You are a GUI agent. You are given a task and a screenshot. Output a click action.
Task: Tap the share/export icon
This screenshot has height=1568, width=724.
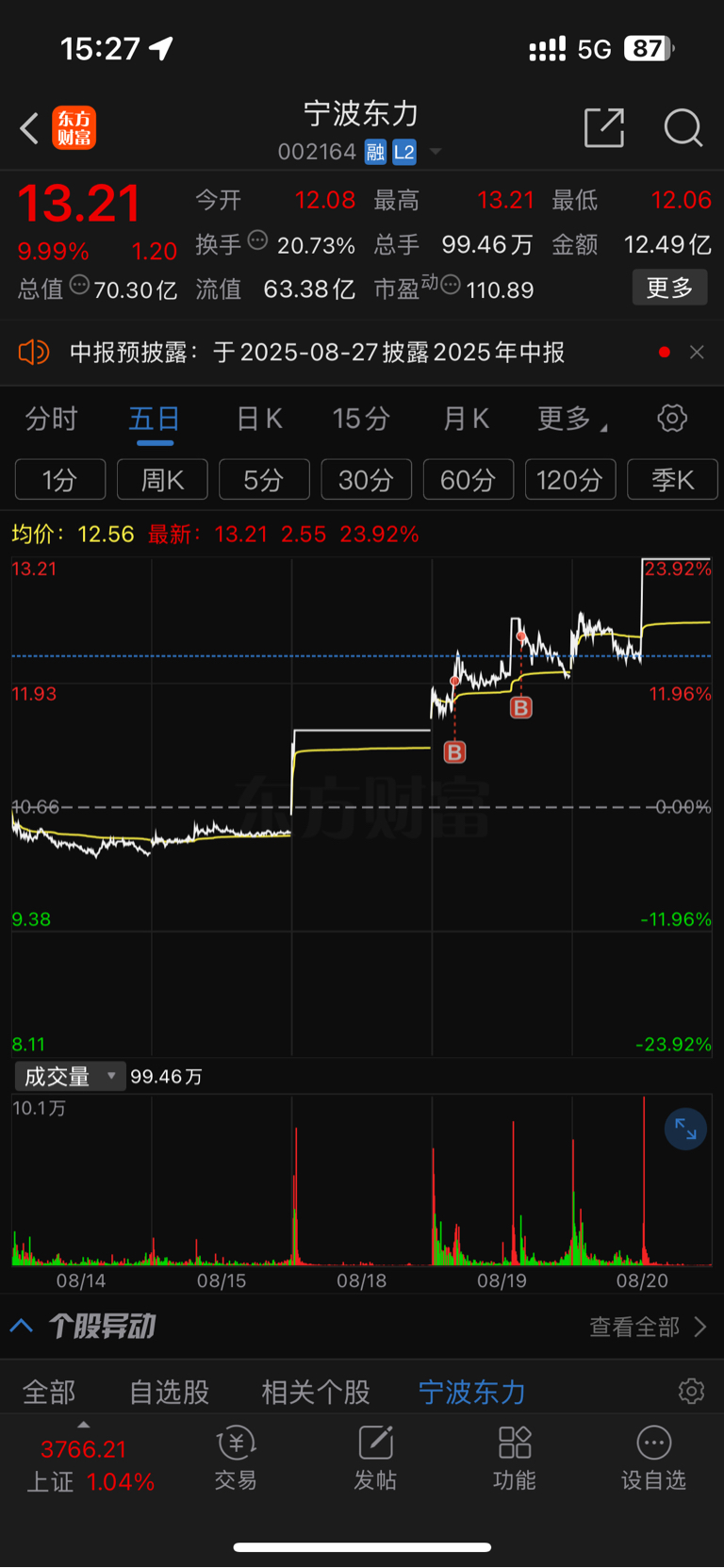coord(604,127)
